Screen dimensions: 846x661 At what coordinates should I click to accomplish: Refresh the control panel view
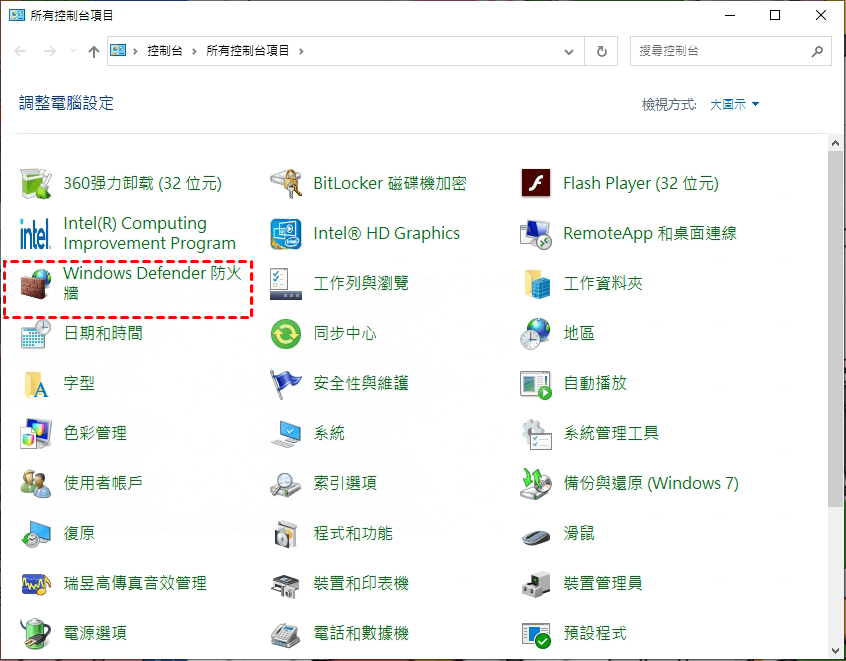coord(602,51)
